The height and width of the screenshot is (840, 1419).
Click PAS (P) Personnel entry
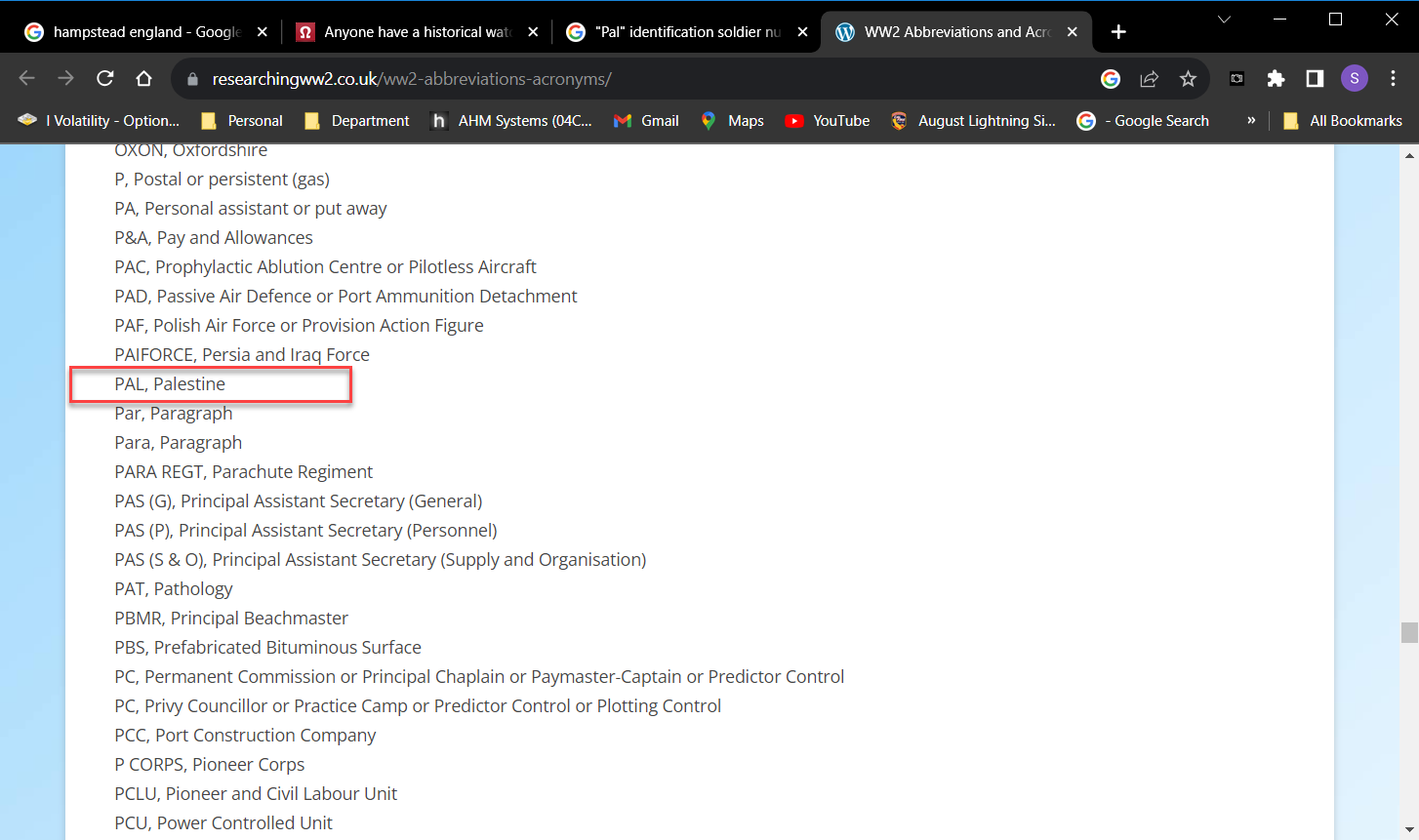click(x=305, y=531)
